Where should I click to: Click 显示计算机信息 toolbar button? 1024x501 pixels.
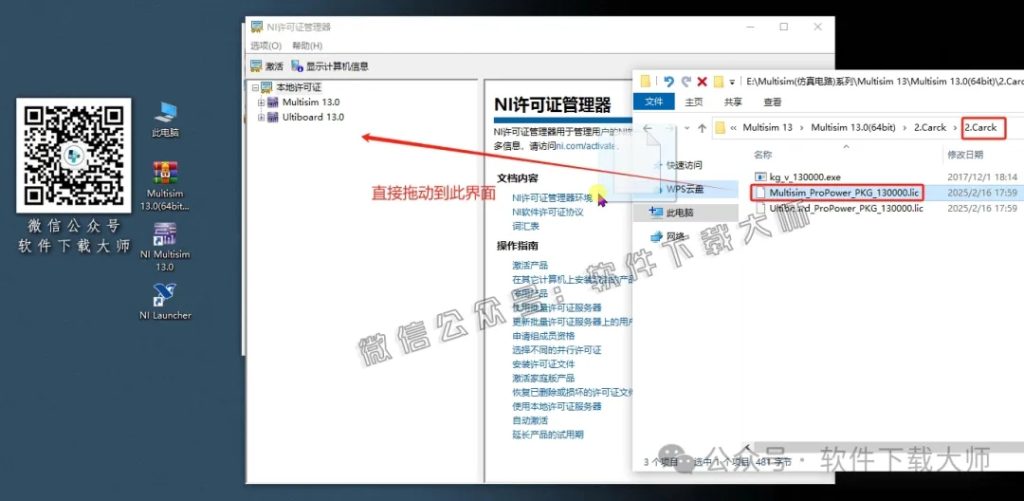point(330,66)
